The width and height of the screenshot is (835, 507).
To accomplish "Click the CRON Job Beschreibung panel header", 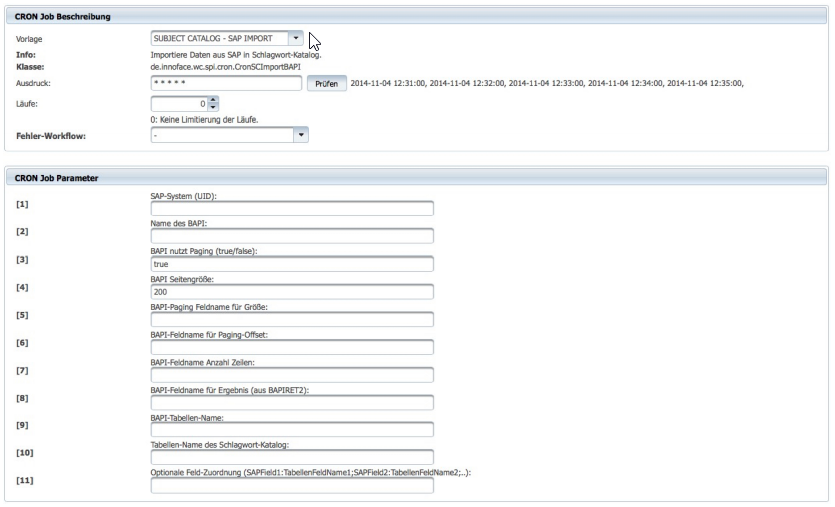I will pyautogui.click(x=416, y=17).
